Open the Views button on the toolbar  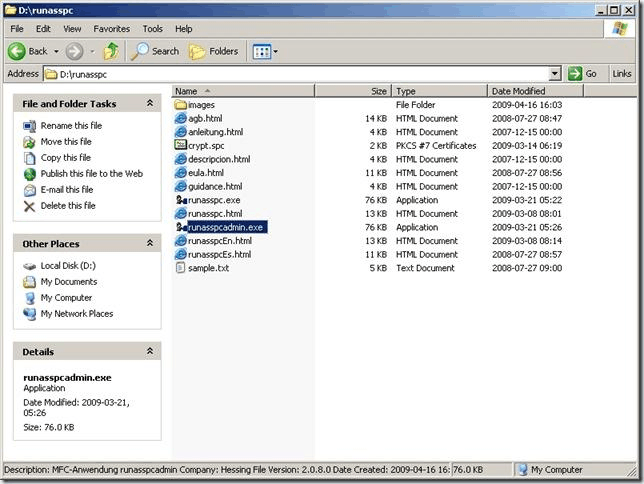tap(262, 52)
